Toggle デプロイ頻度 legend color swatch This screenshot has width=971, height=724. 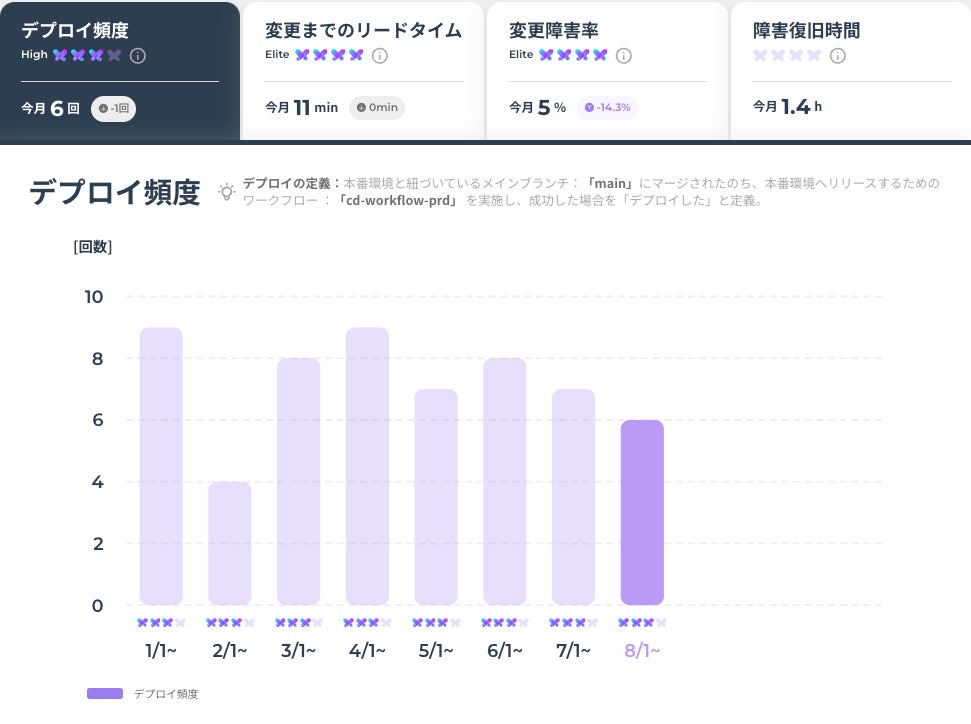coord(105,694)
